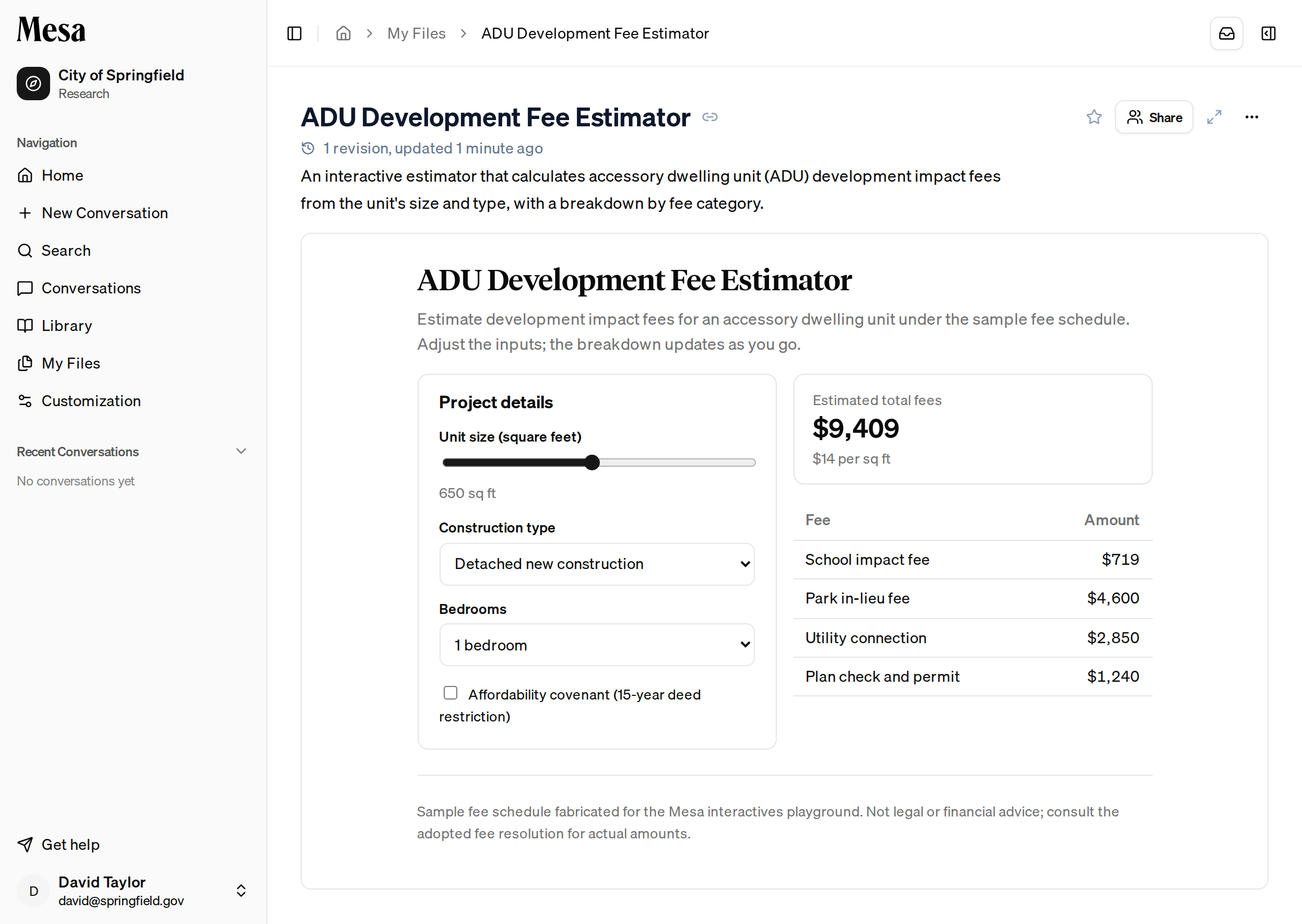Click Get help in the sidebar
The height and width of the screenshot is (924, 1302).
(133, 844)
